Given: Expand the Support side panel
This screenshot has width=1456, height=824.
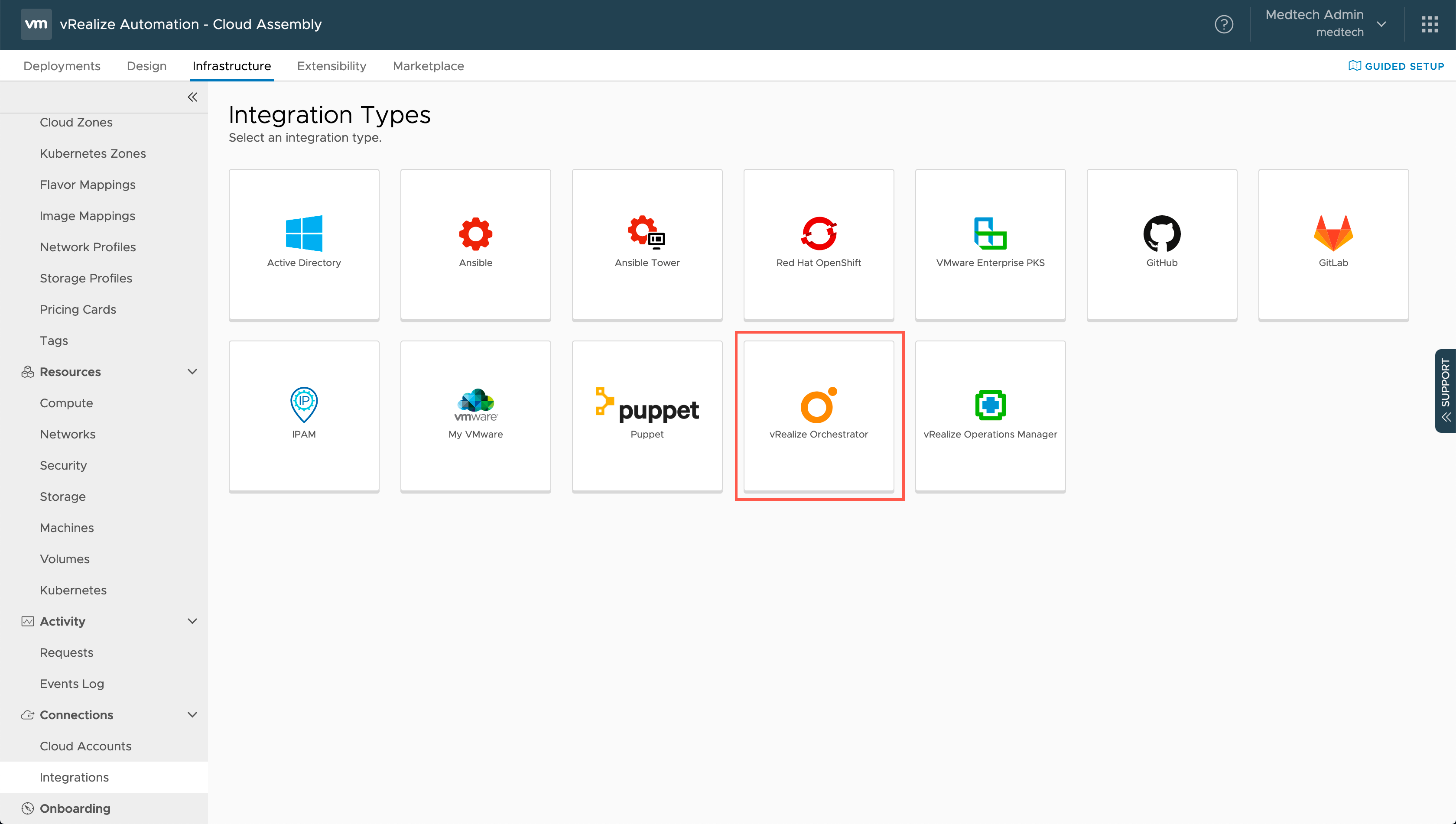Looking at the screenshot, I should 1445,390.
